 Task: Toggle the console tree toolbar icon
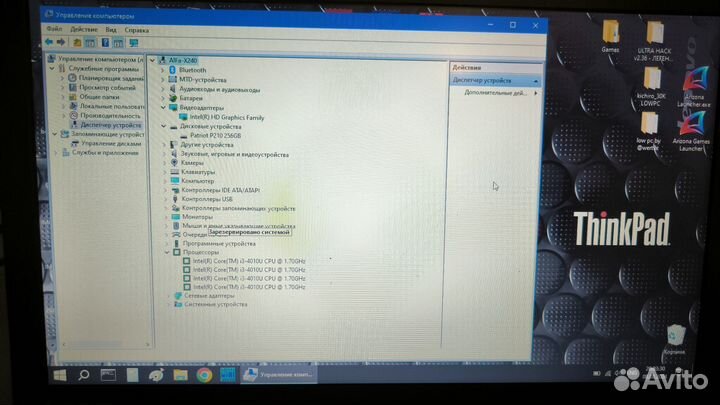click(x=90, y=43)
